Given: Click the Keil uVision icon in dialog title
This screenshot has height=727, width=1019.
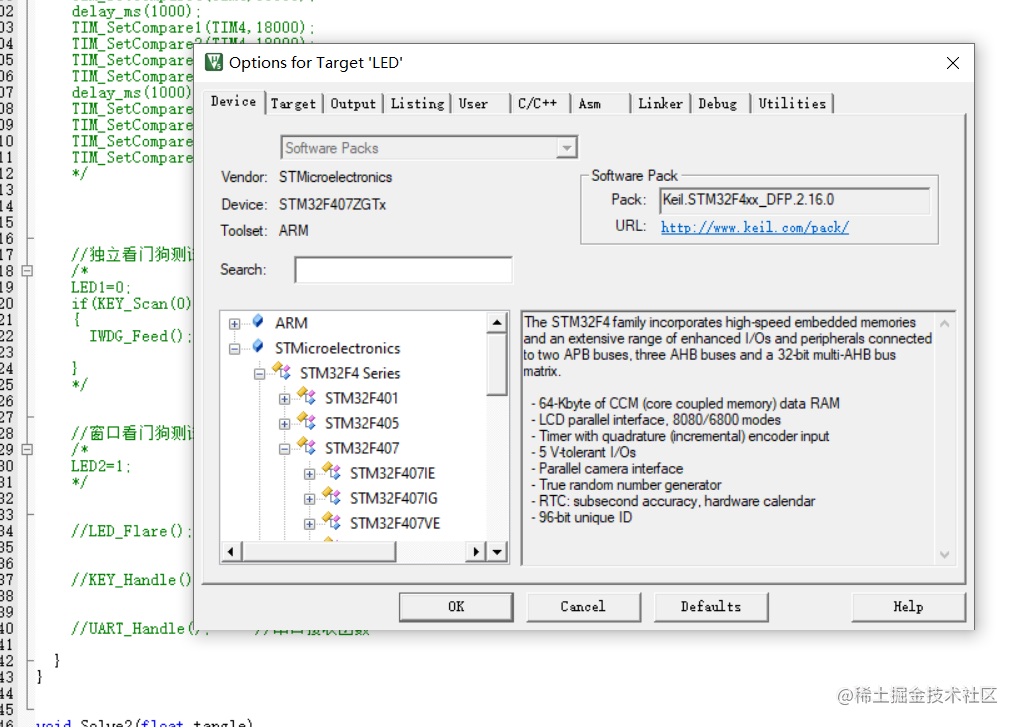Looking at the screenshot, I should click(x=214, y=62).
